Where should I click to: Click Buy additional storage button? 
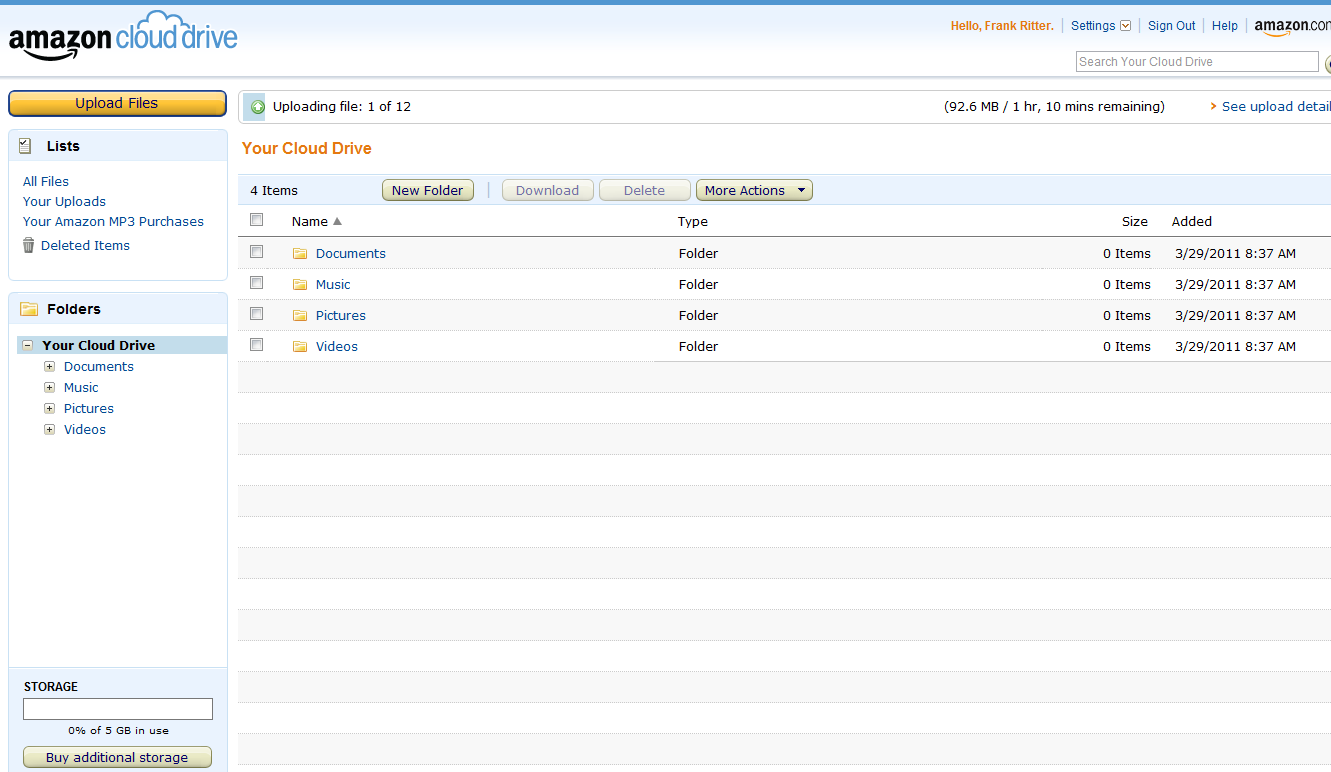[x=117, y=757]
